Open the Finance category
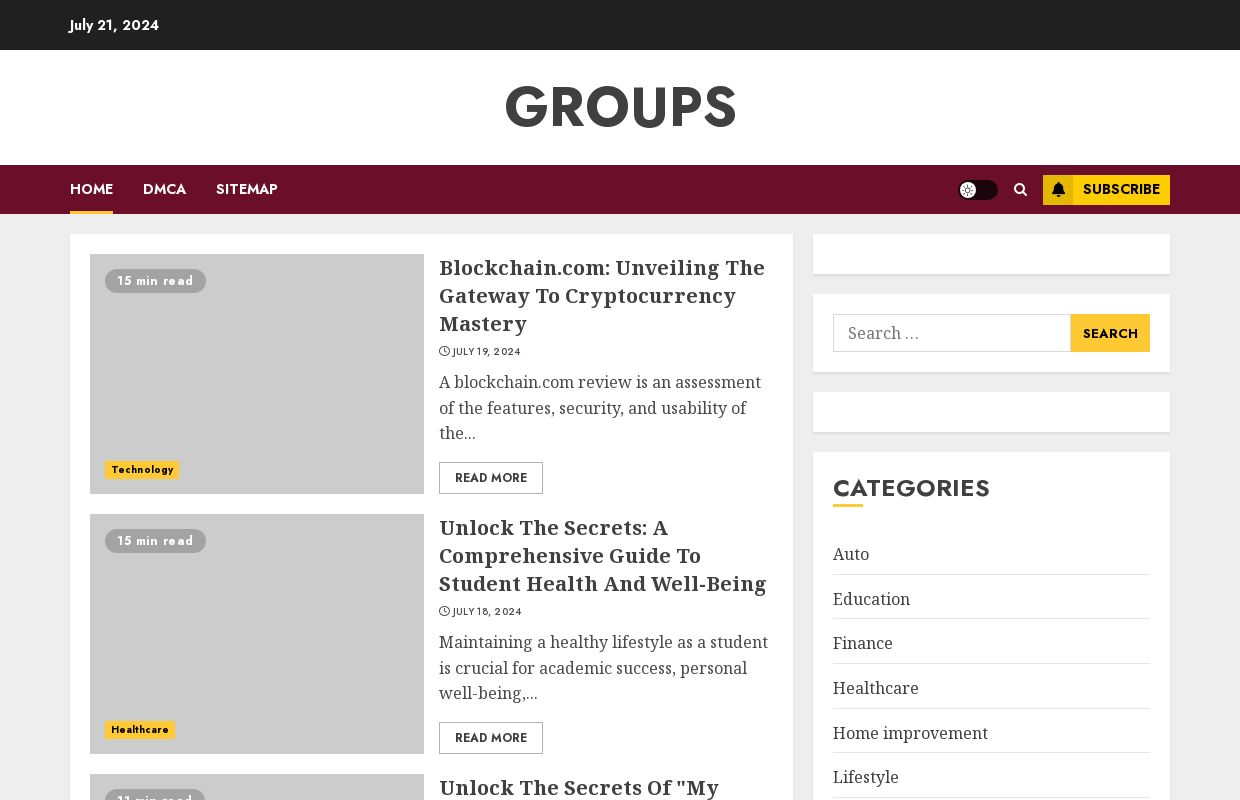Image resolution: width=1240 pixels, height=800 pixels. 863,643
